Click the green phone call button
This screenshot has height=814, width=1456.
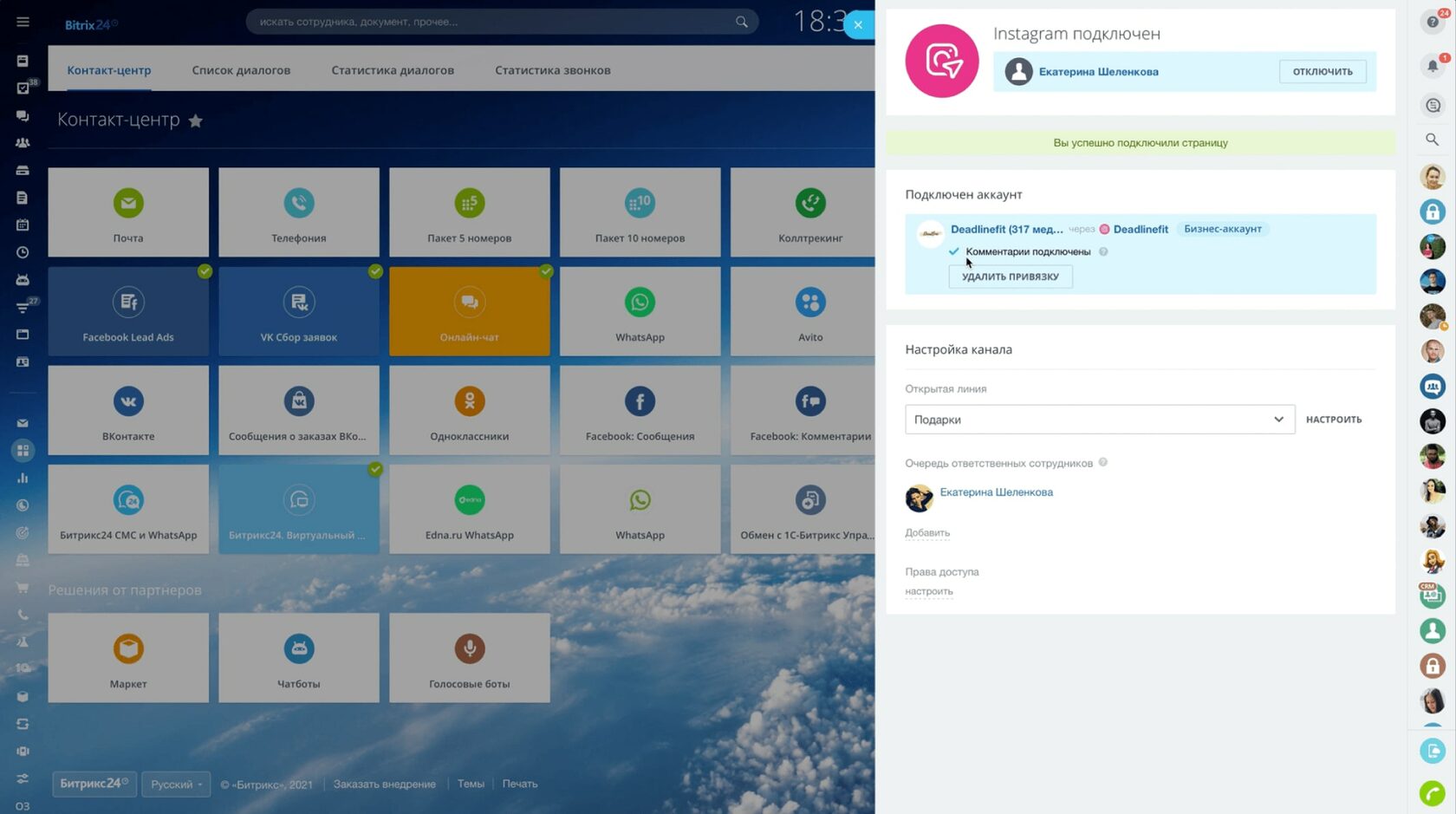(1433, 792)
